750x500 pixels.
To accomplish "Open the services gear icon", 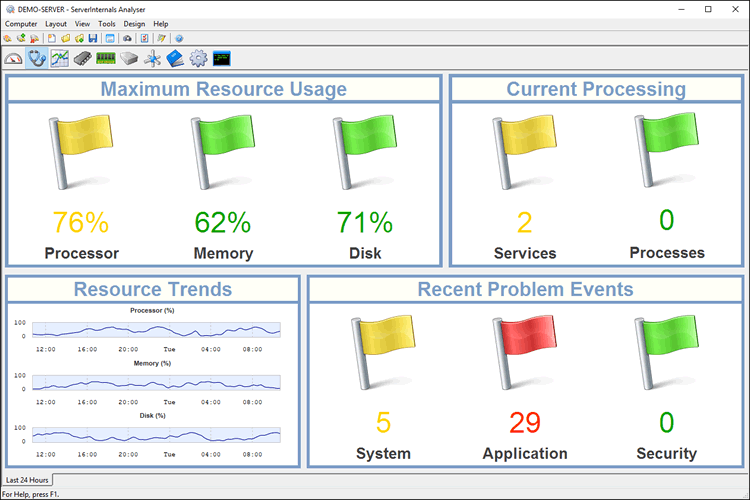I will click(198, 58).
